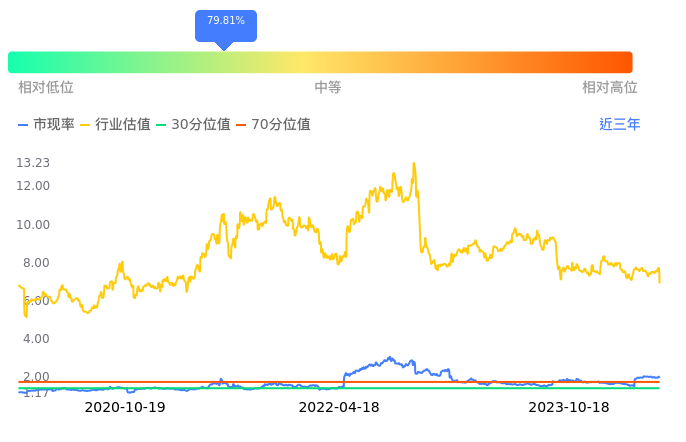Click the 相对低位 label
Viewport: 686px width, 442px height.
(x=46, y=88)
